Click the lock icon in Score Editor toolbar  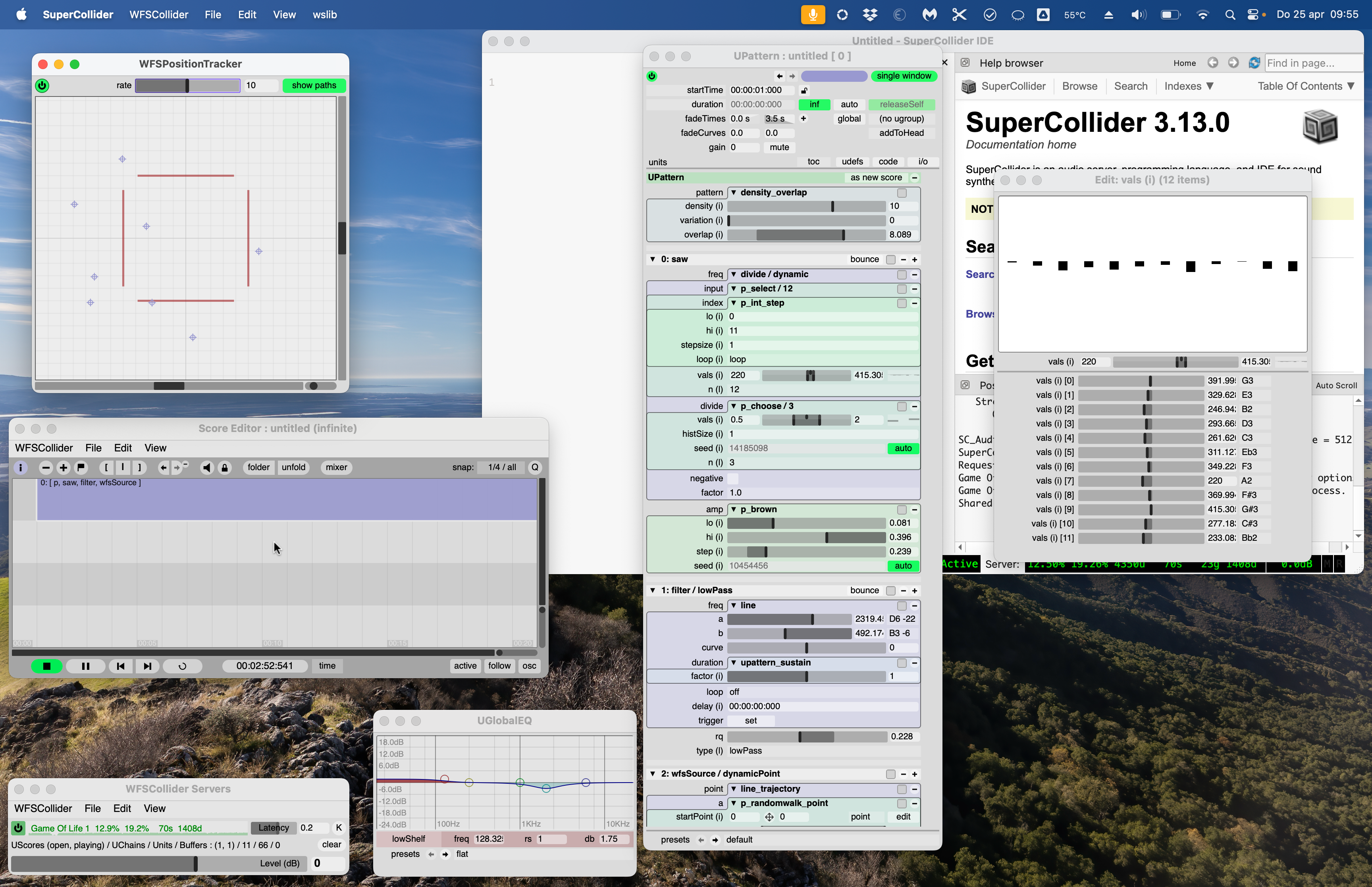225,467
